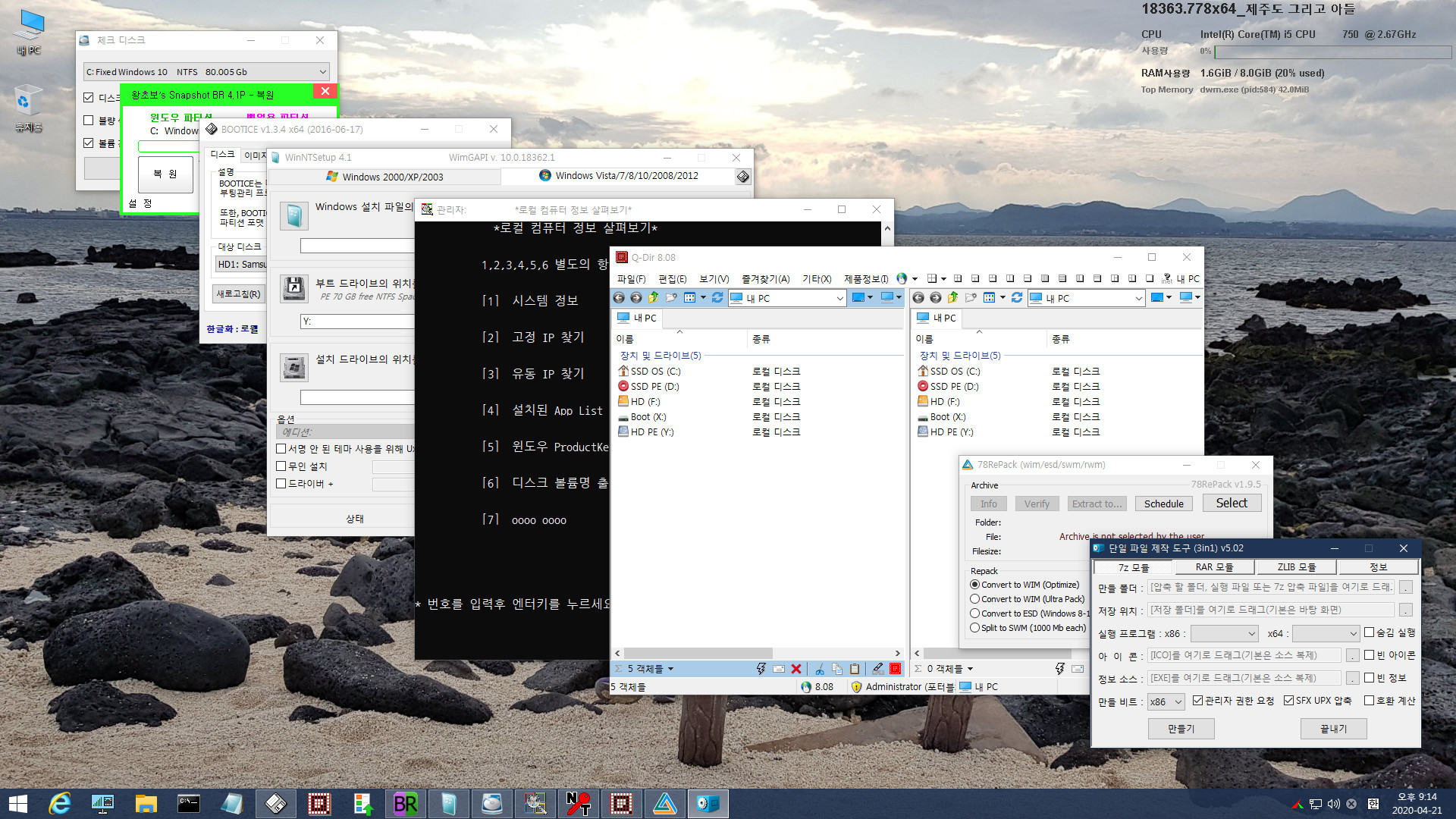Click 만들기 button in 단일파일 도구
The height and width of the screenshot is (819, 1456).
1180,729
